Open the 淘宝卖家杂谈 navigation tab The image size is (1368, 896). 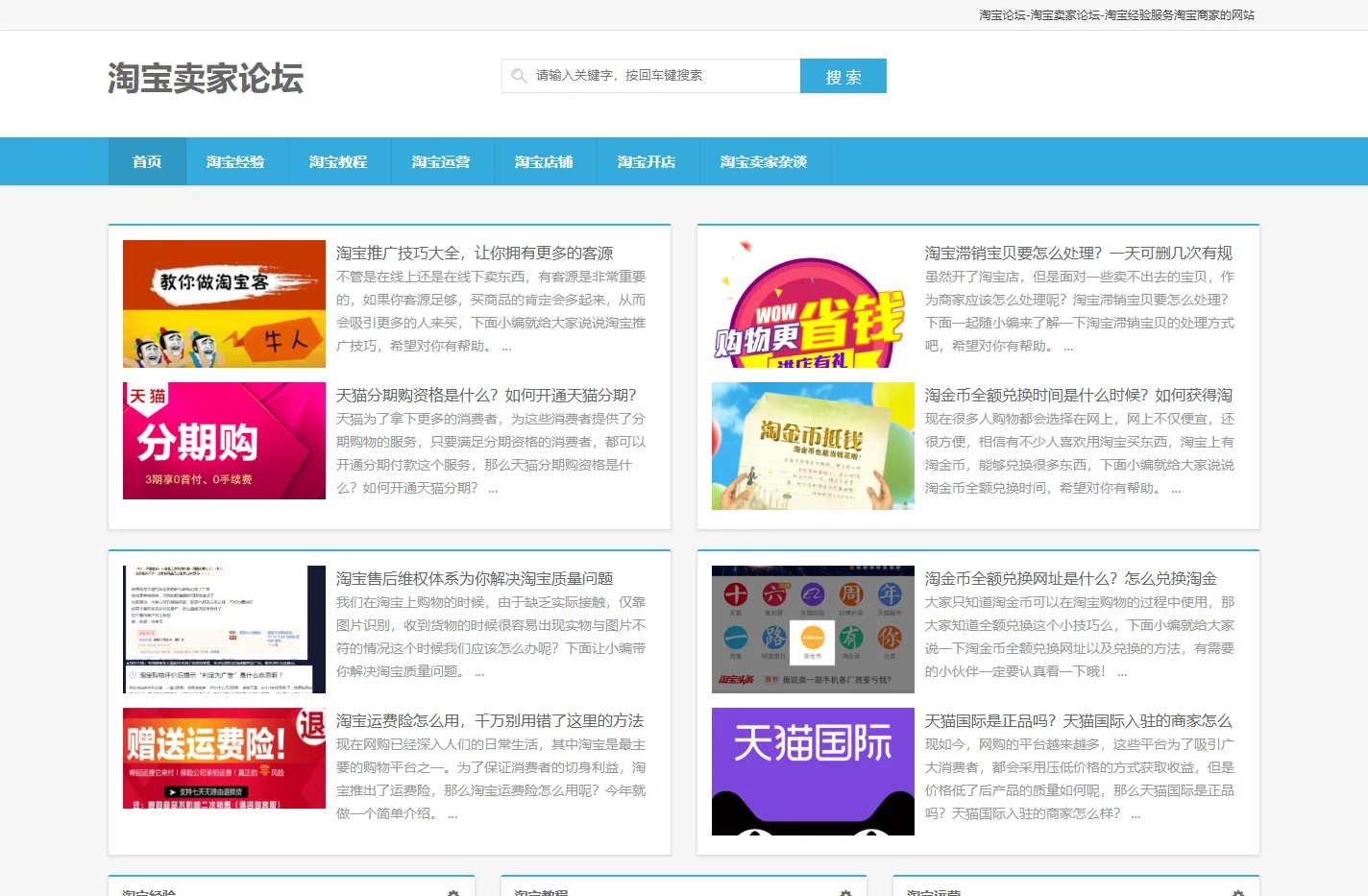tap(764, 161)
